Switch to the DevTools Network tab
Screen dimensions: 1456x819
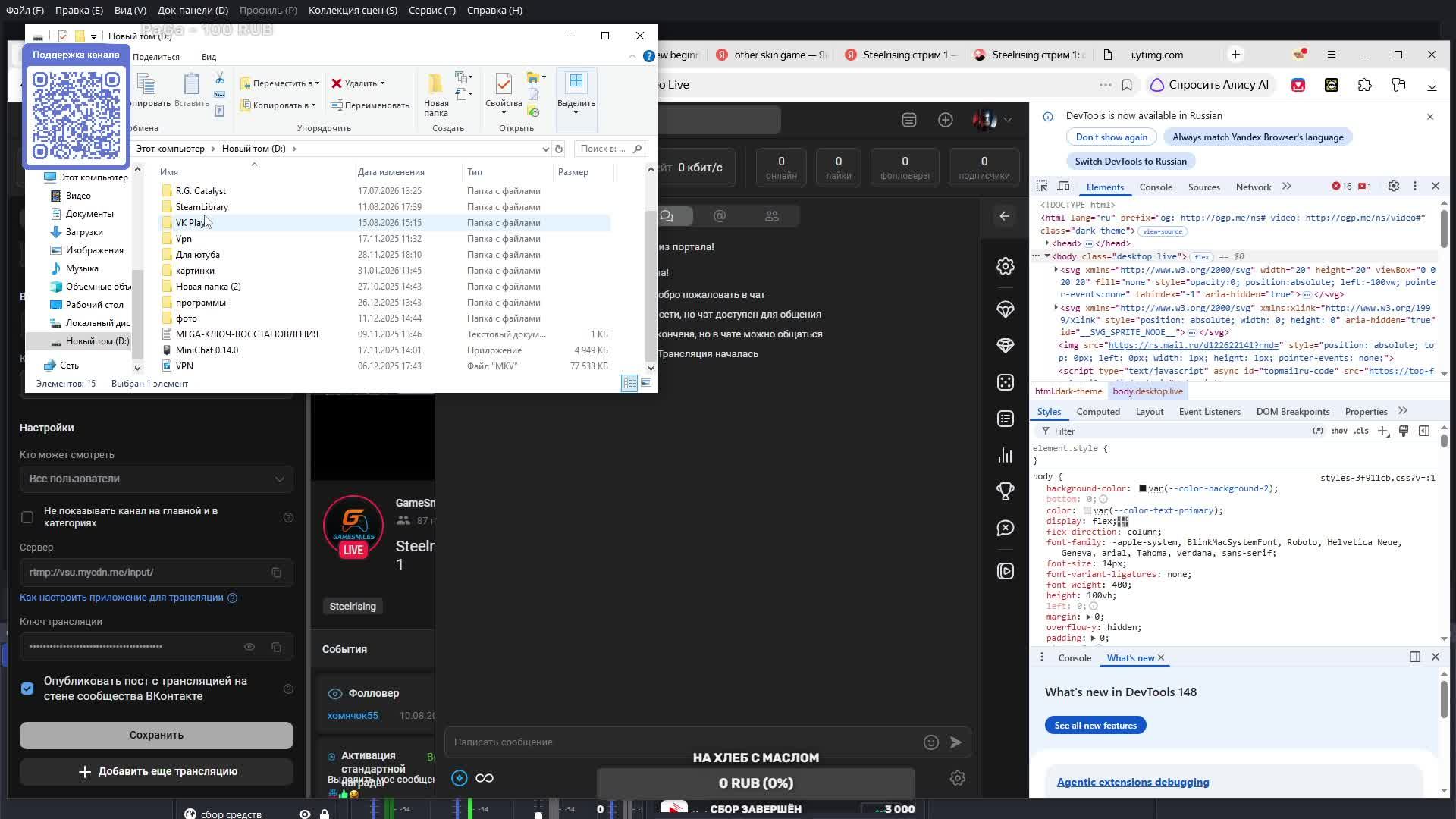point(1254,187)
